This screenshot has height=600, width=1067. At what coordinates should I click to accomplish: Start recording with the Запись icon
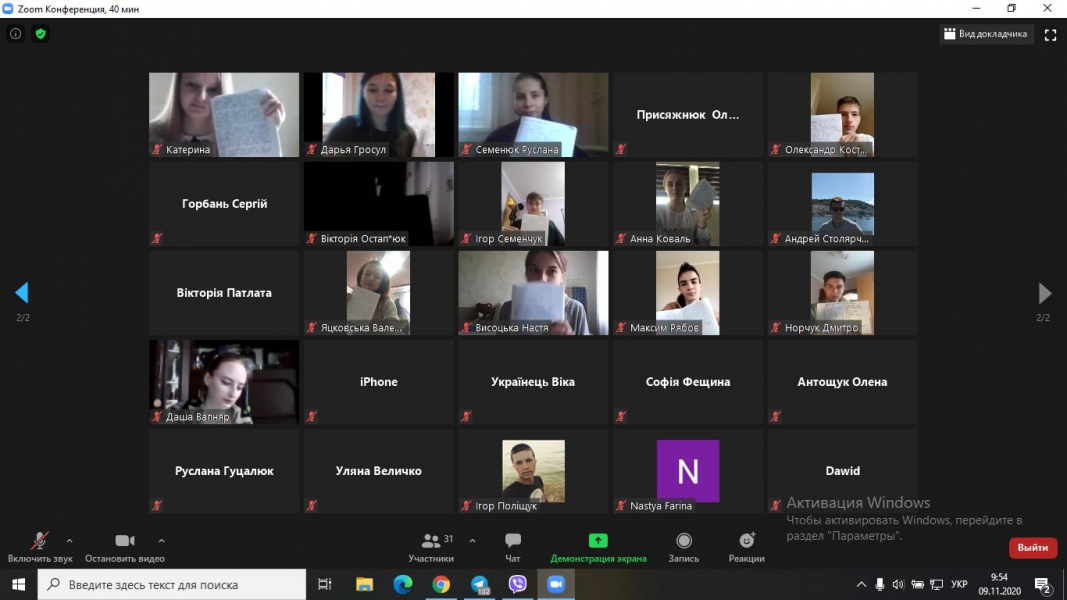[x=683, y=541]
